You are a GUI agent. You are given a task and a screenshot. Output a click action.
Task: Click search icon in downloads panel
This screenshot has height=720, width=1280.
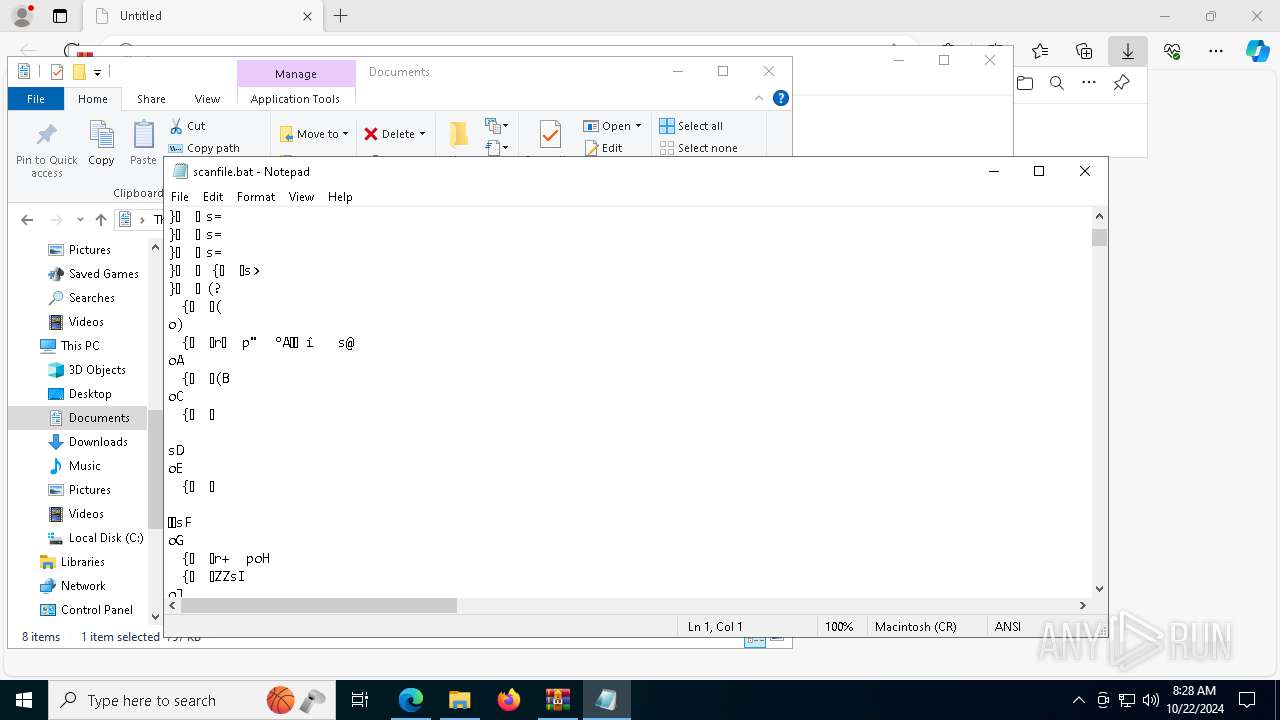(1056, 83)
